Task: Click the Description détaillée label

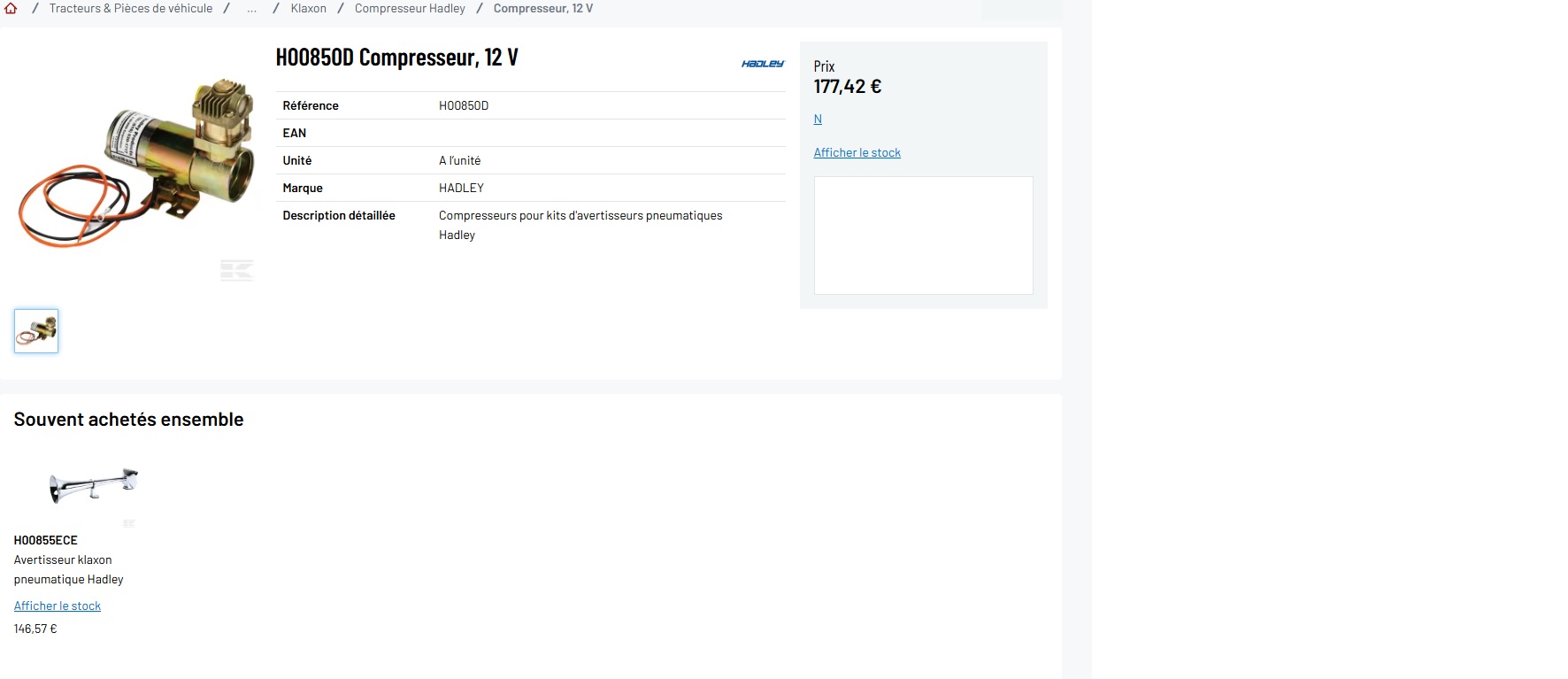Action: tap(339, 215)
